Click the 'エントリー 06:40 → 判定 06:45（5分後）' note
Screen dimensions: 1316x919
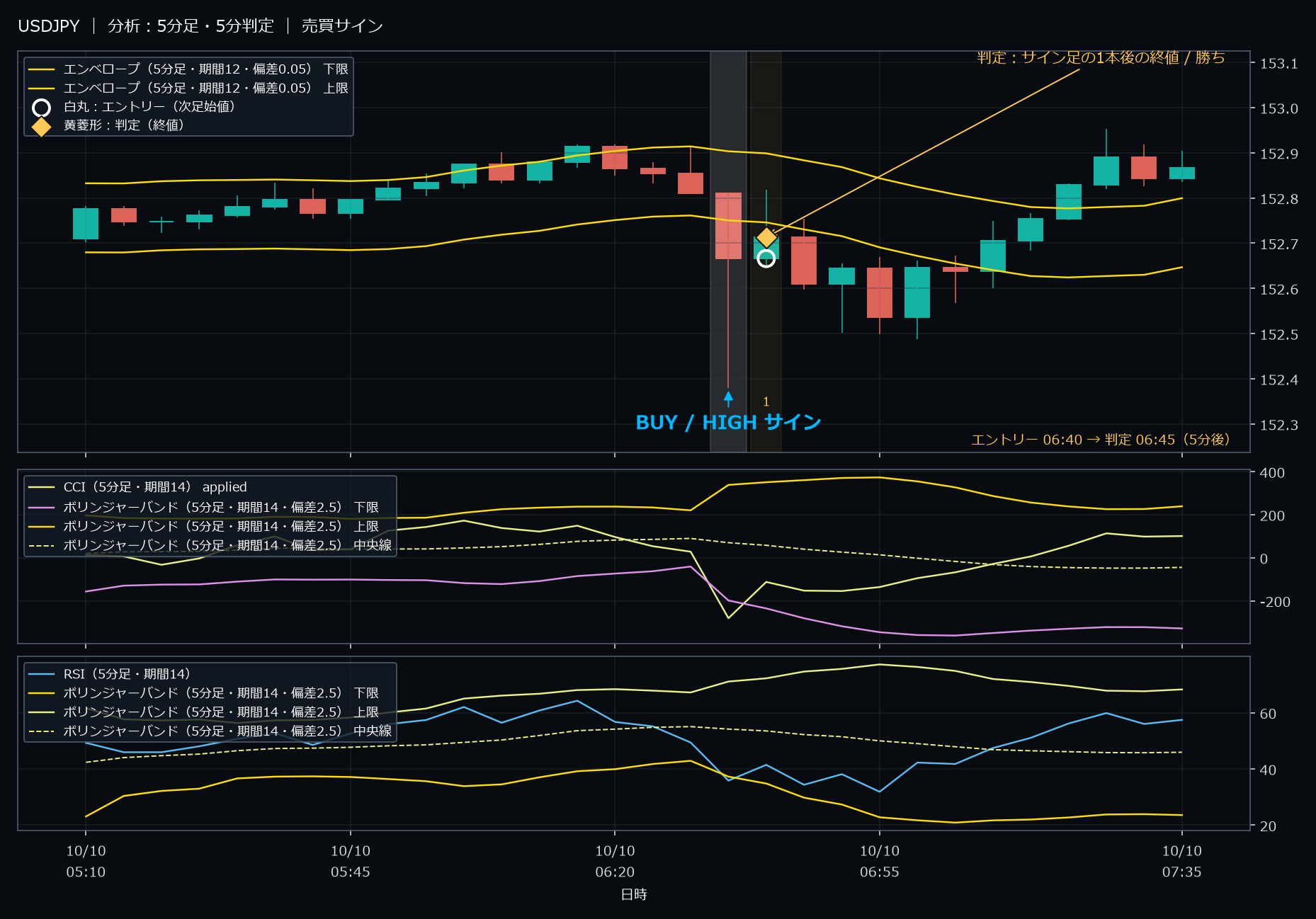coord(1100,440)
